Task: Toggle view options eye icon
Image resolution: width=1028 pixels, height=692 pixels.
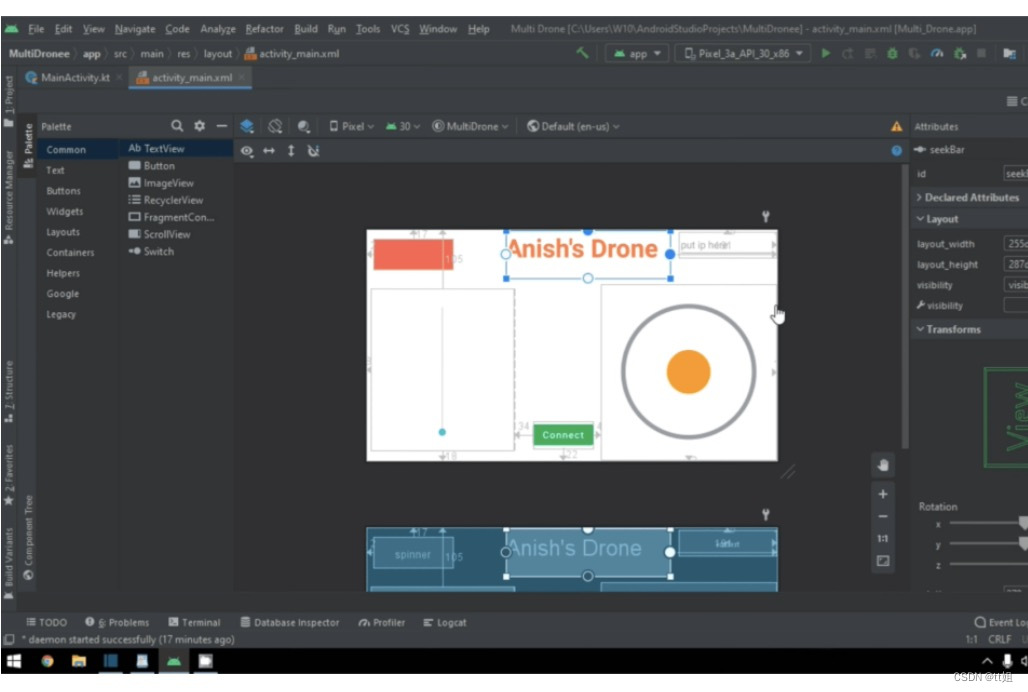Action: (247, 151)
